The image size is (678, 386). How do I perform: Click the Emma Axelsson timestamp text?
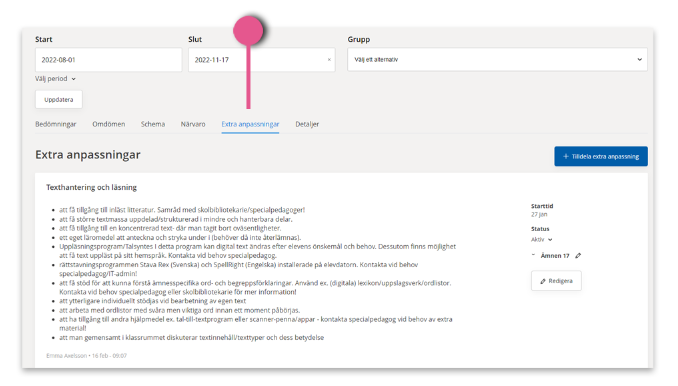86,356
